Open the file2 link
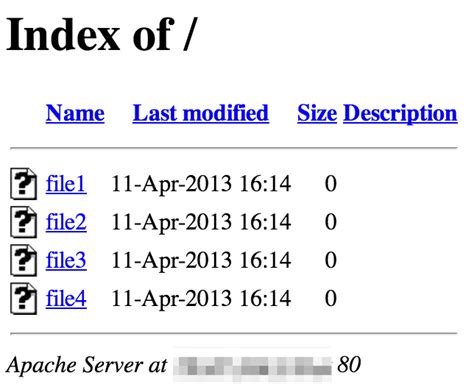The image size is (474, 384). click(x=66, y=222)
